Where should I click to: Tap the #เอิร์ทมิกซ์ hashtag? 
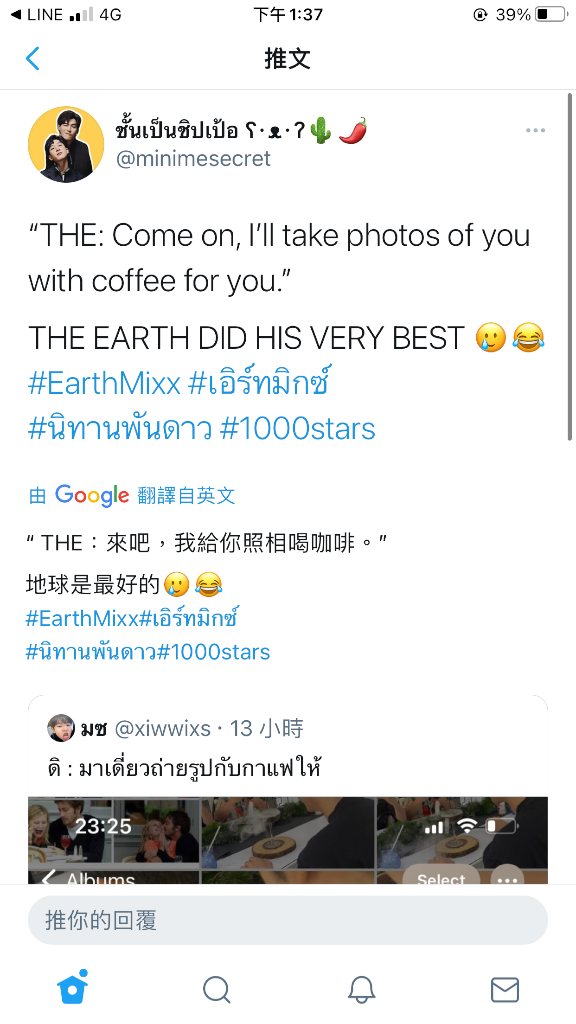click(259, 383)
